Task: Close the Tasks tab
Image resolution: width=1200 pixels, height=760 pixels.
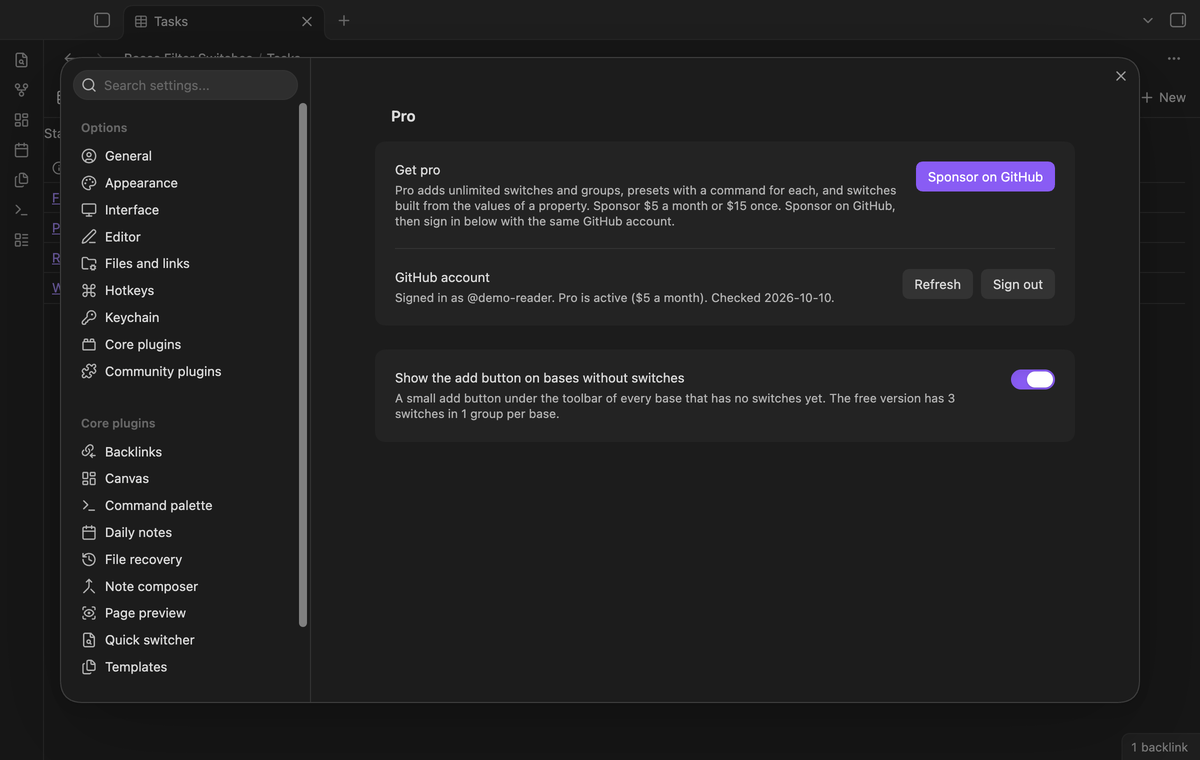Action: pos(307,21)
